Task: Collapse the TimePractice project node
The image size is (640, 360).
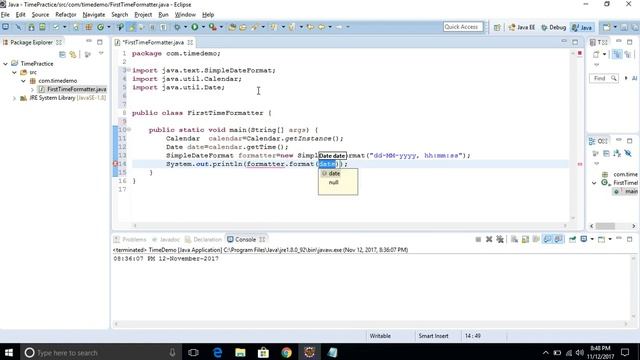Action: pyautogui.click(x=6, y=64)
